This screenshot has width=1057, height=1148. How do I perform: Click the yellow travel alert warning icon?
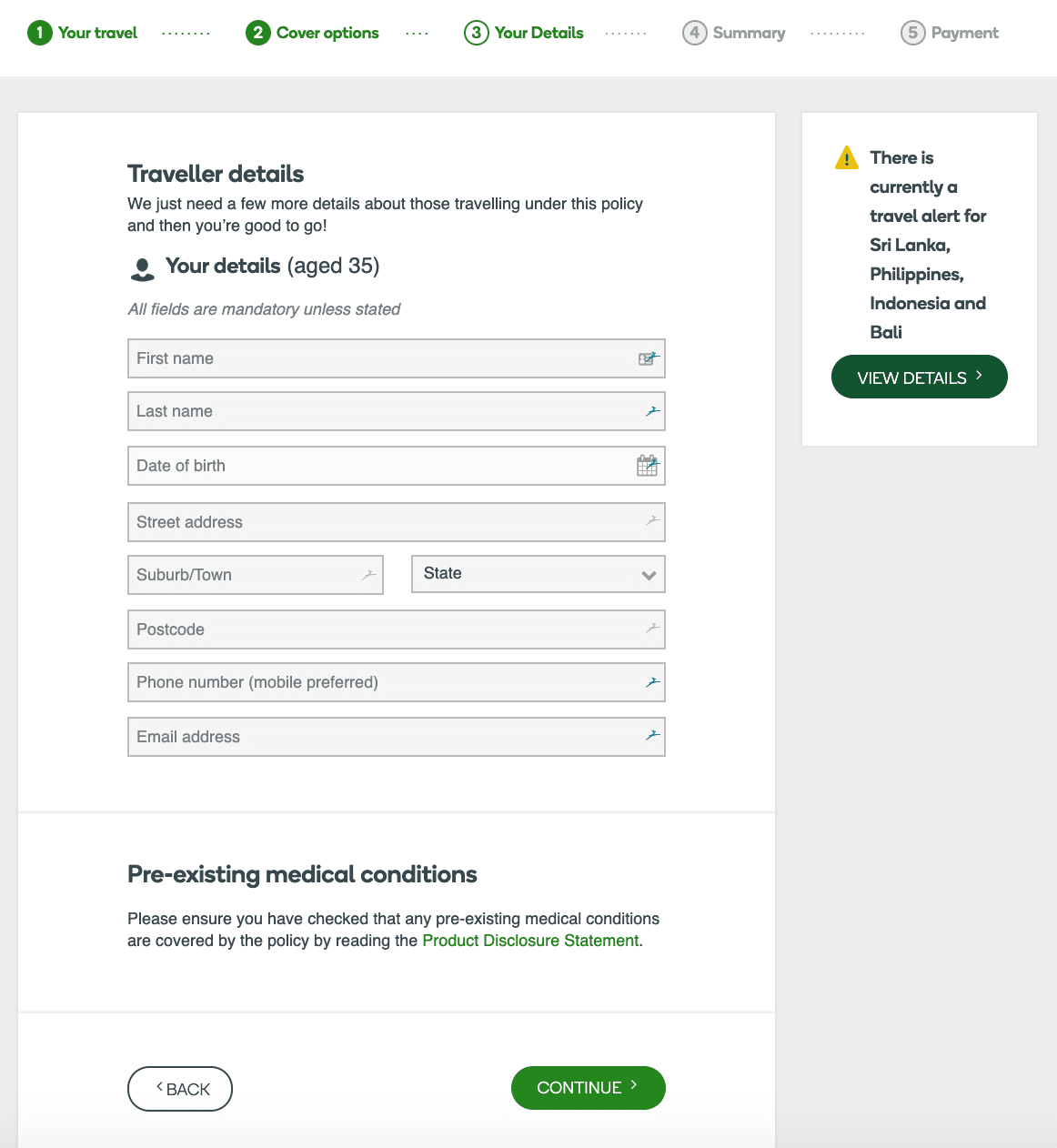846,158
